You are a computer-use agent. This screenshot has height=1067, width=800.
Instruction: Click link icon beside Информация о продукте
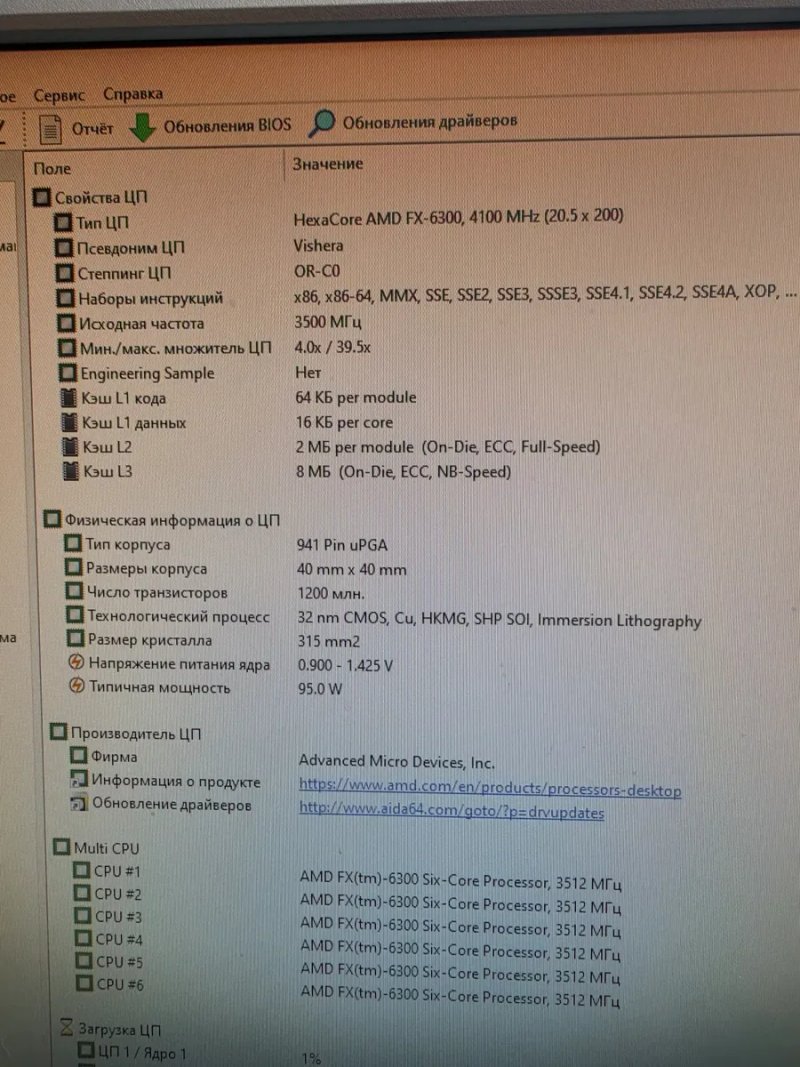(79, 779)
